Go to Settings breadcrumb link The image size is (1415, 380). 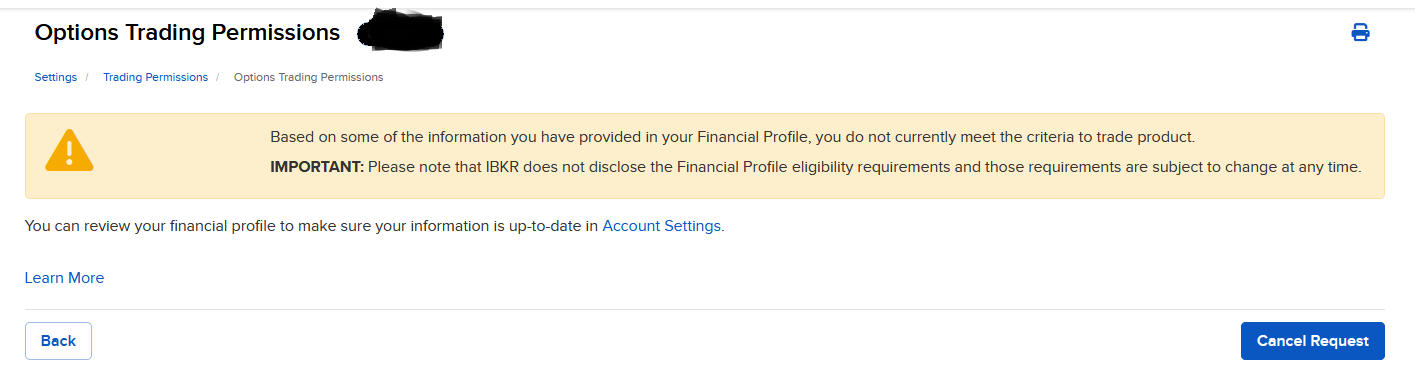[x=55, y=77]
